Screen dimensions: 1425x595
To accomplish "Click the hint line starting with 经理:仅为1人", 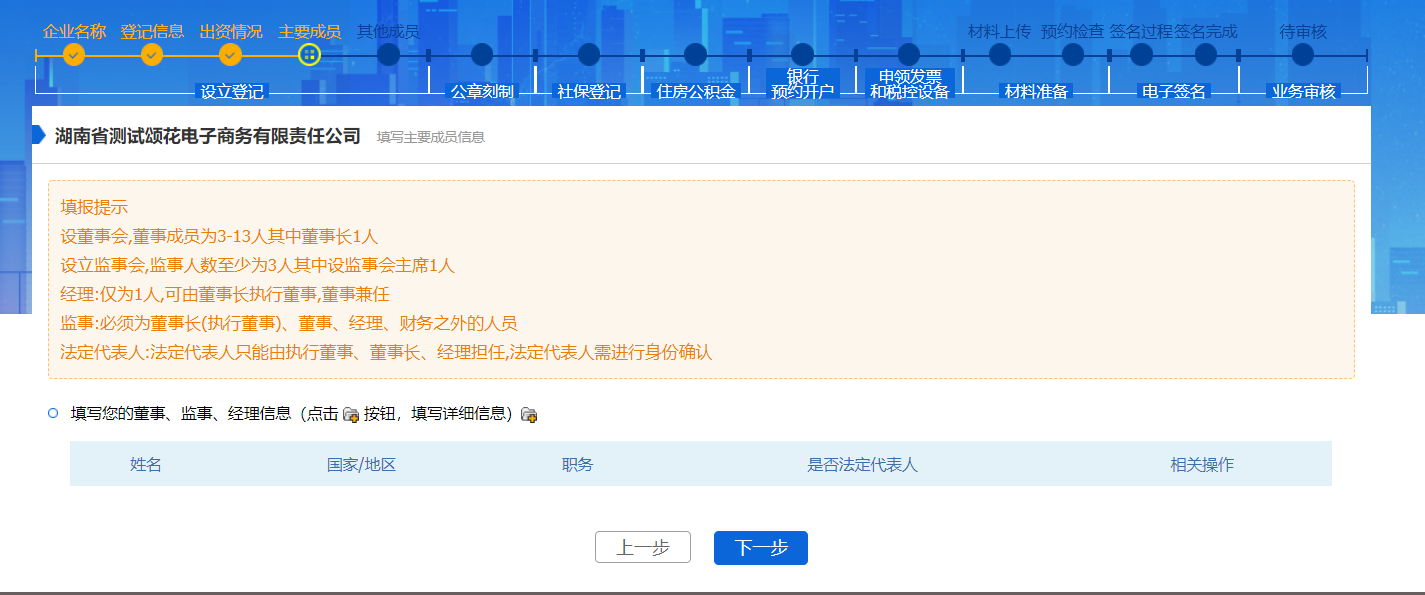I will [225, 295].
